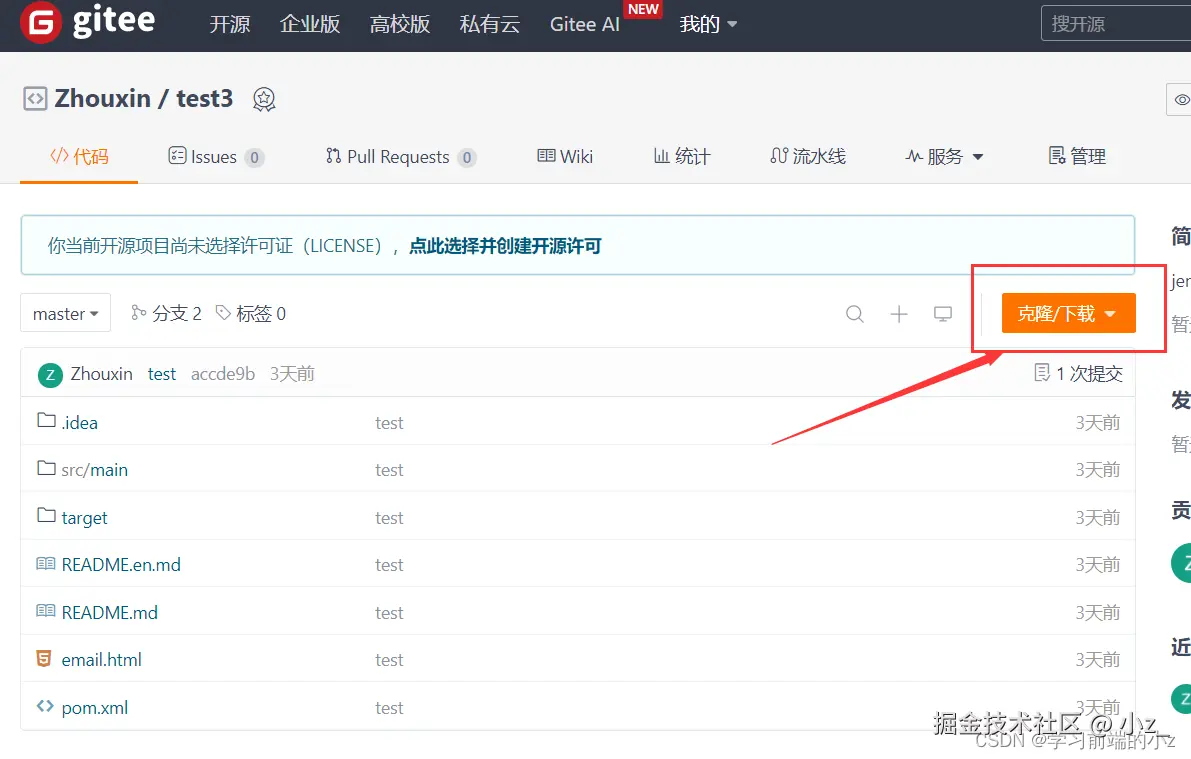1191x759 pixels.
Task: Open the README.md file
Action: [110, 612]
